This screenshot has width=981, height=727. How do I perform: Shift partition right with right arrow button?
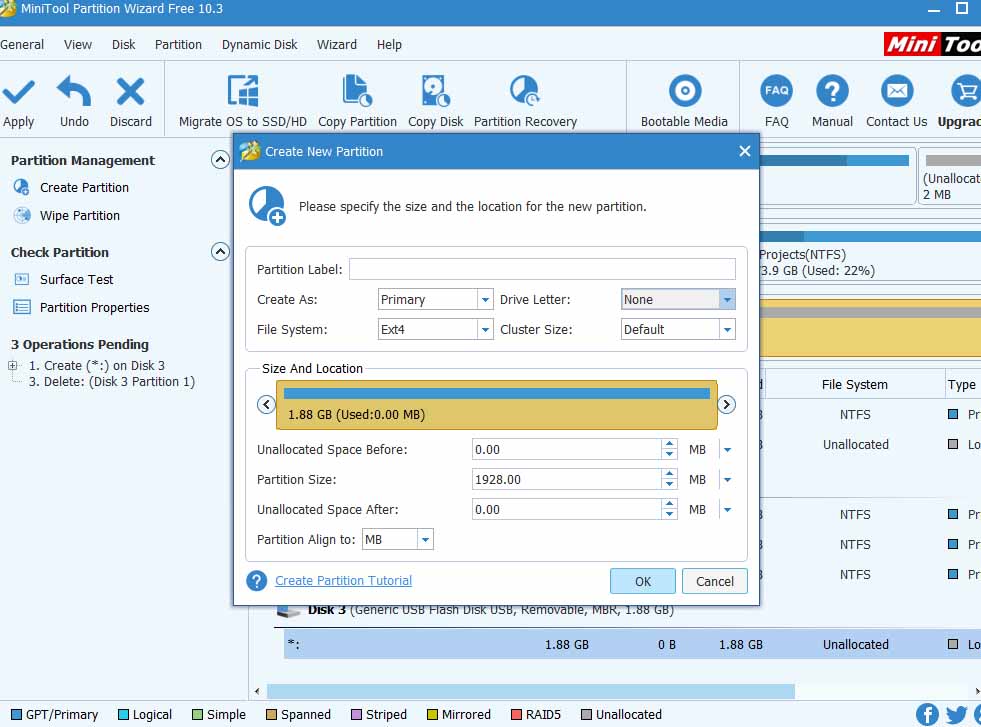(x=726, y=405)
